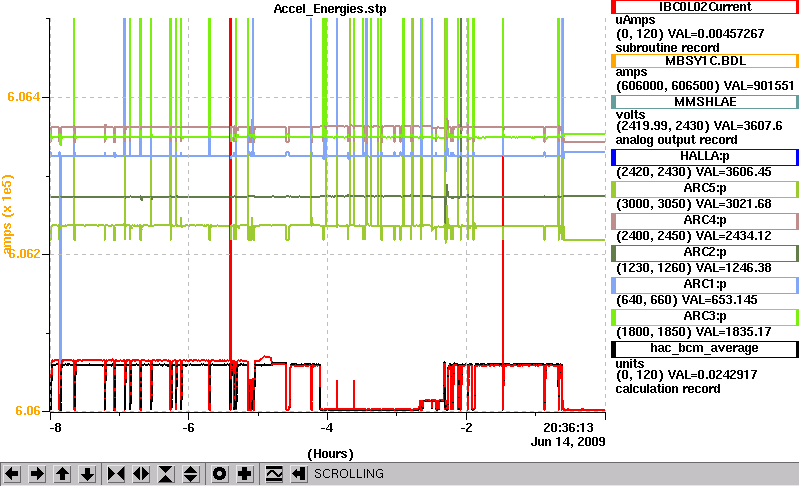This screenshot has width=799, height=486.
Task: Click the vertical zoom-in hourglass icon
Action: (x=166, y=474)
